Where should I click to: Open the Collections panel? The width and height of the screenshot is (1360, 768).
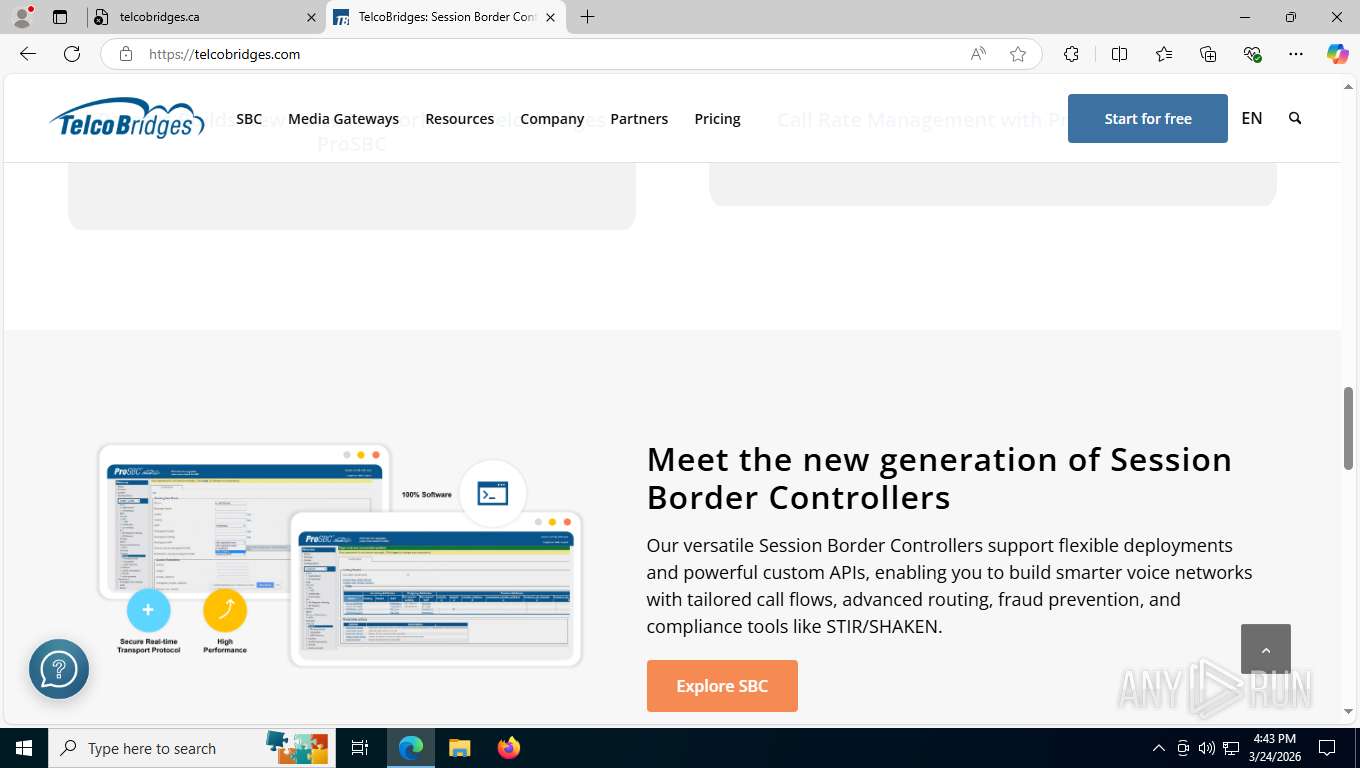coord(1208,54)
